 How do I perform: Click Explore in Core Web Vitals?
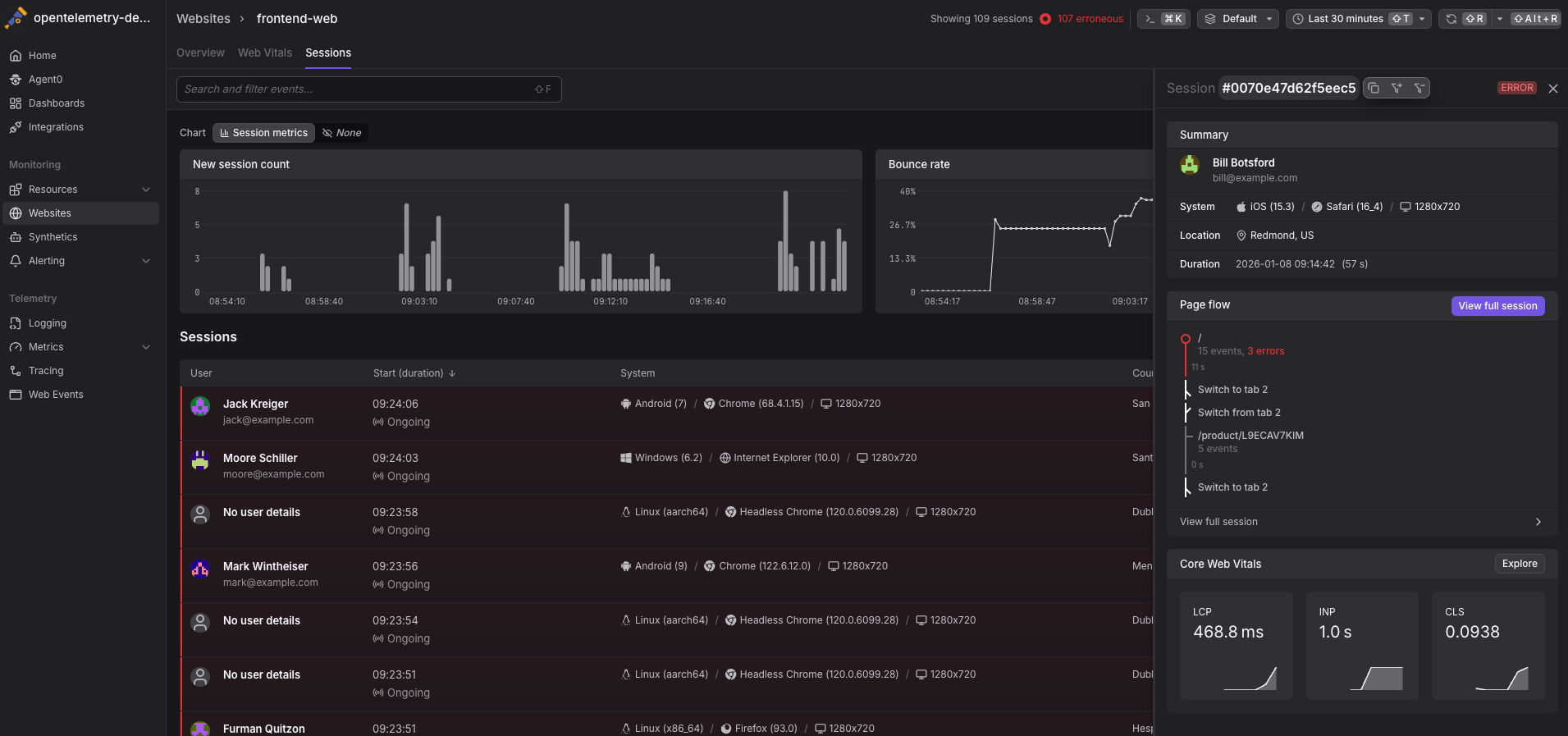coord(1520,564)
